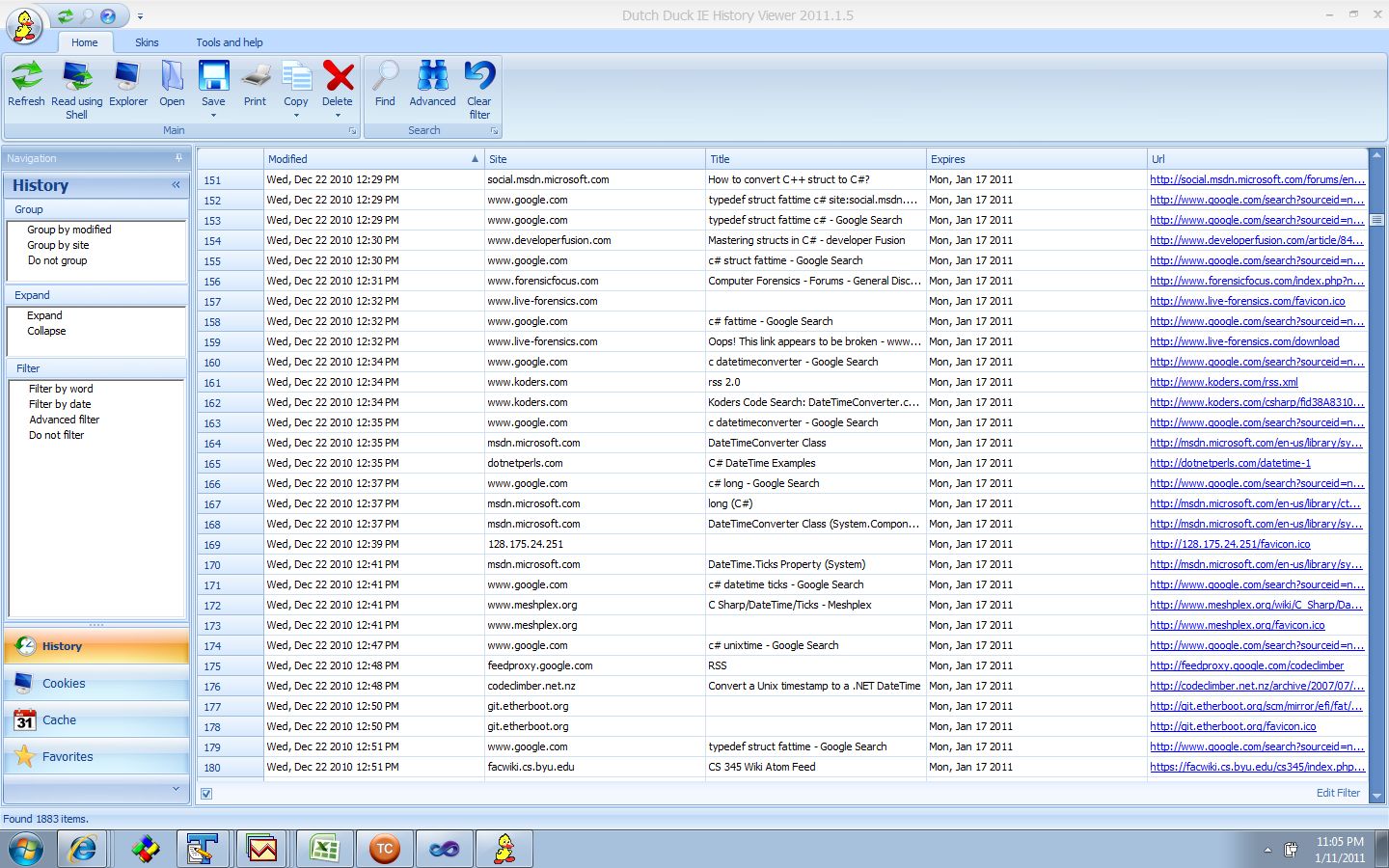Open the quick access toolbar customize dropdown

pos(140,16)
